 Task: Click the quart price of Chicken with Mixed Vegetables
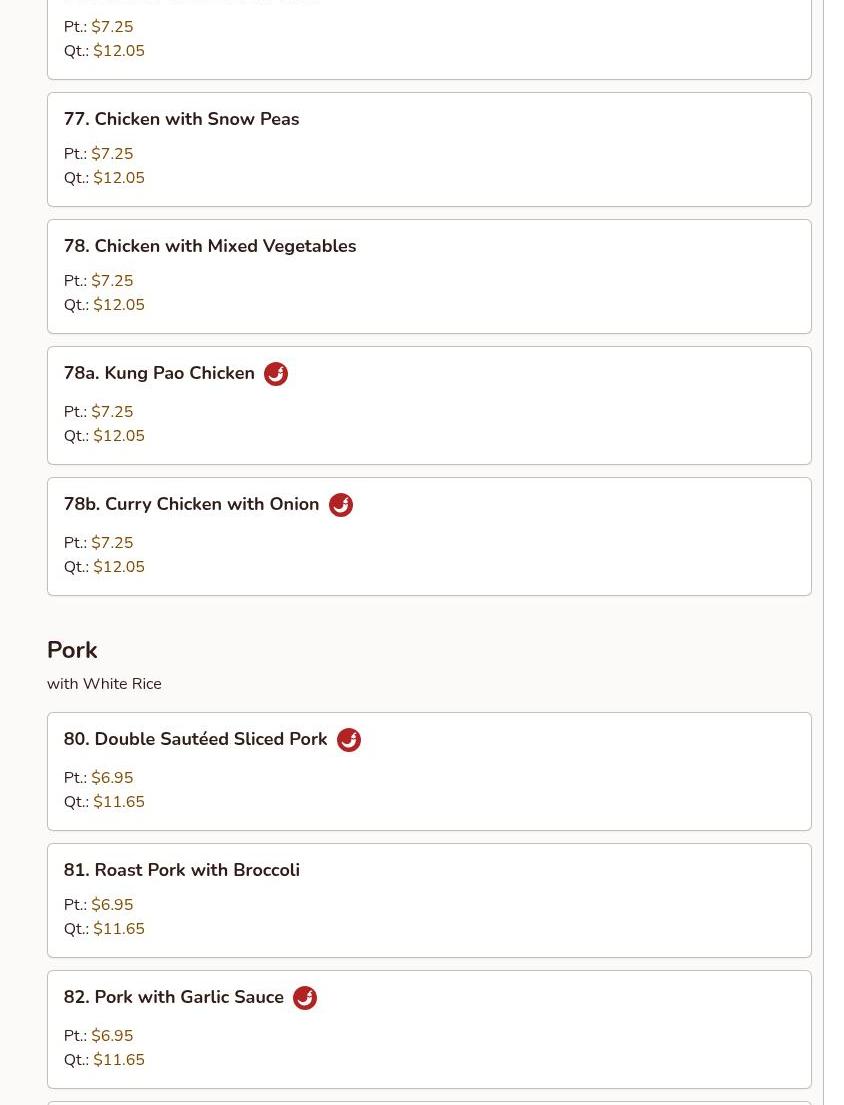pos(119,305)
